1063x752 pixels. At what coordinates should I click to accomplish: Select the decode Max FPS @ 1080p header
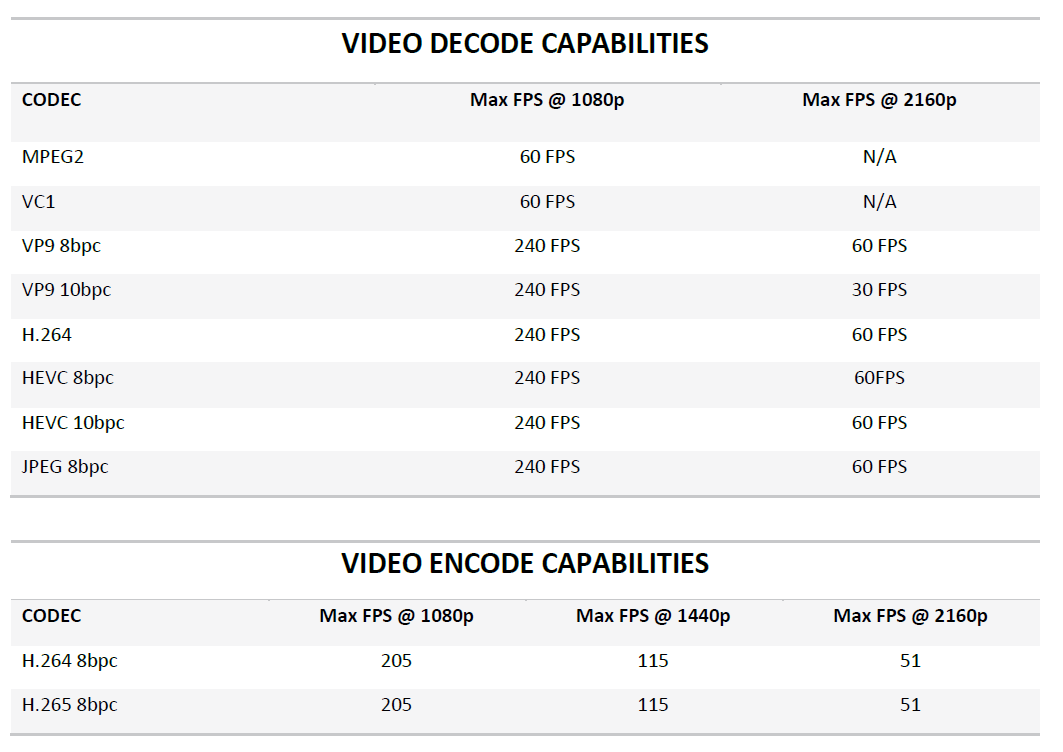point(547,100)
